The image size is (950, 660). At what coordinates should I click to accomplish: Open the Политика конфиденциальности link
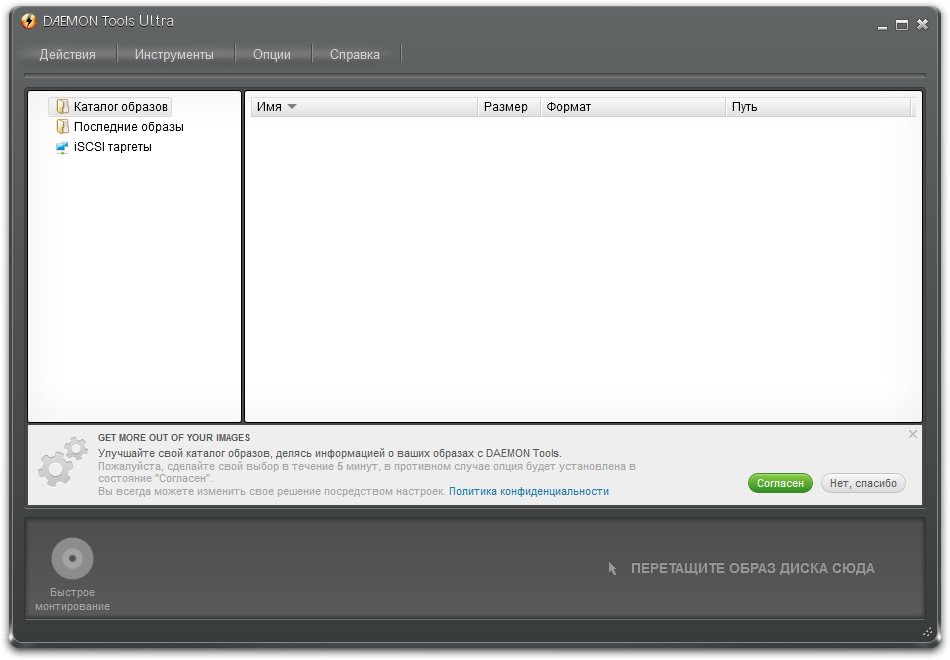(x=529, y=492)
